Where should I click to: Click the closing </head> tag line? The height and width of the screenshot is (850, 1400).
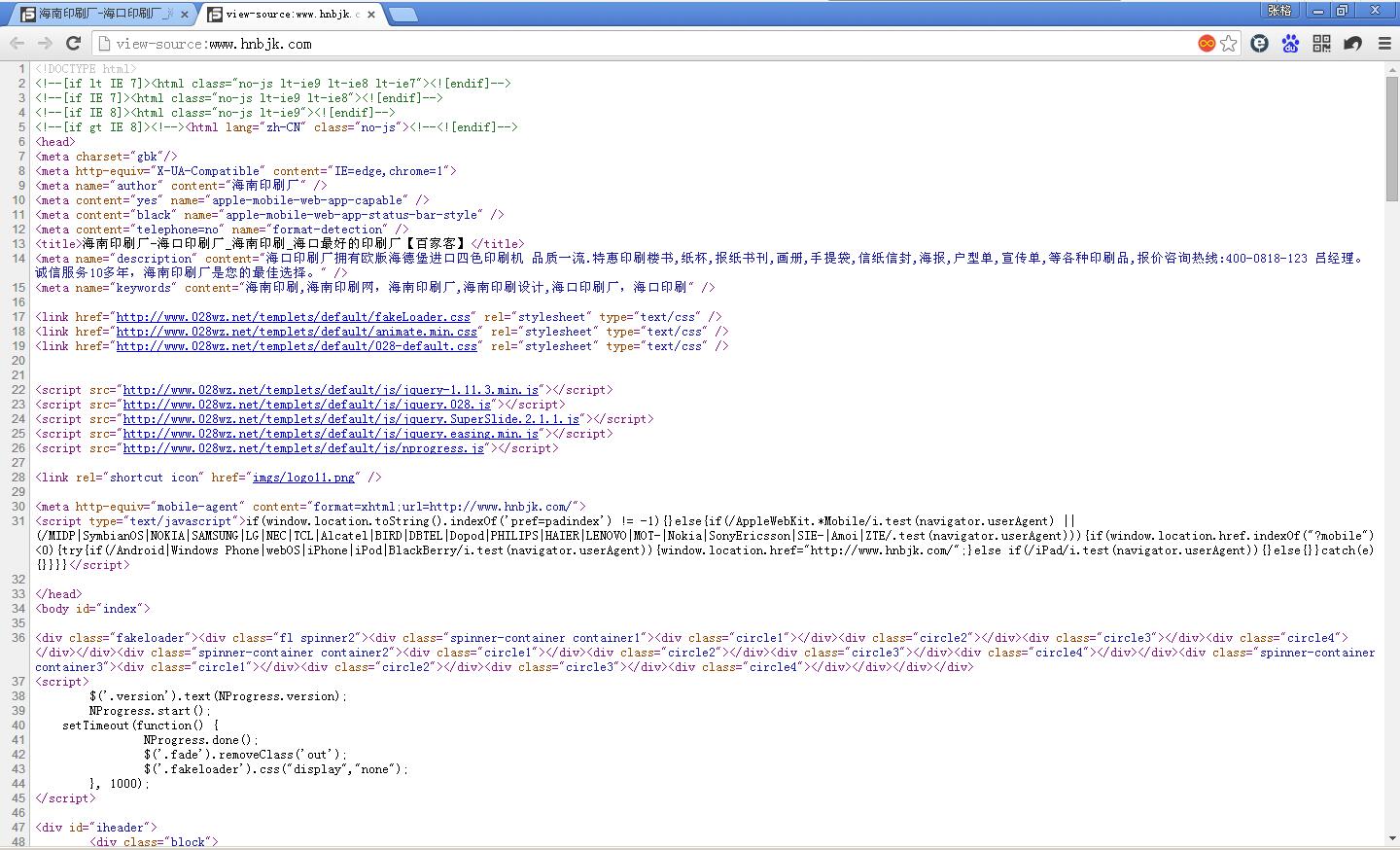coord(58,594)
